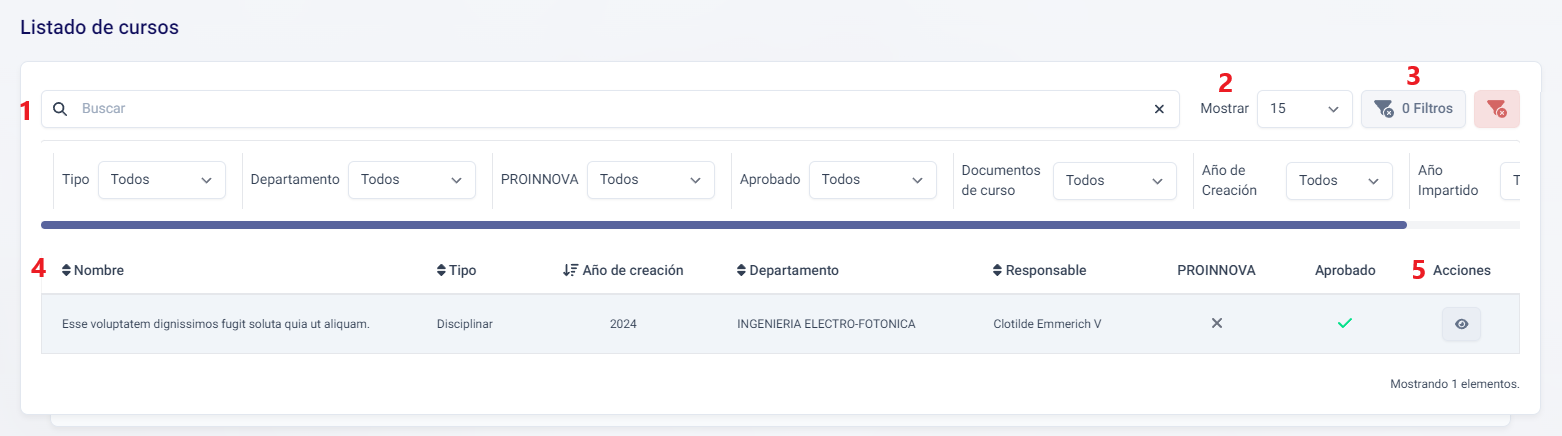
Task: Focus the Buscar search input field
Action: point(600,109)
